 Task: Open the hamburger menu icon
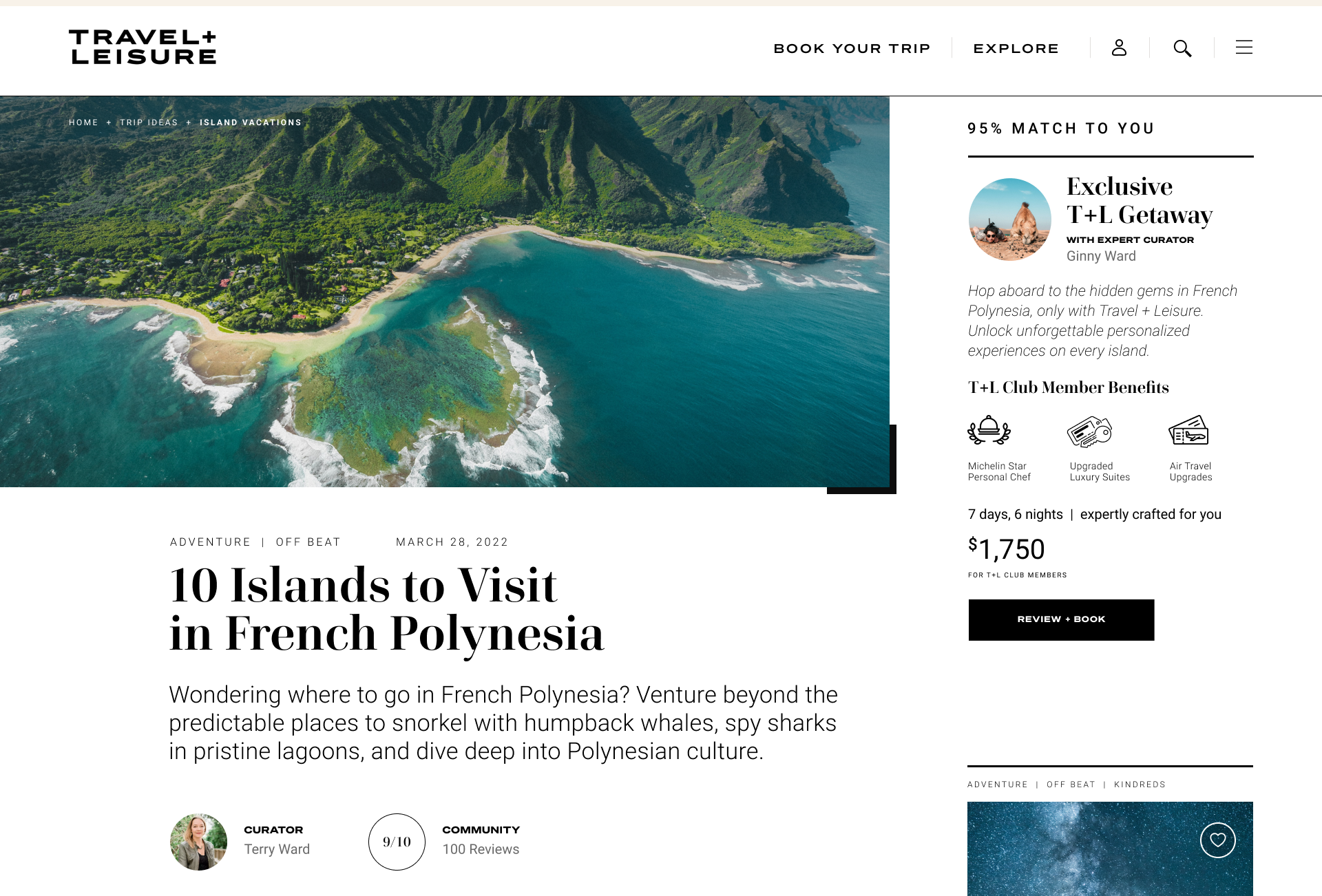click(1244, 47)
